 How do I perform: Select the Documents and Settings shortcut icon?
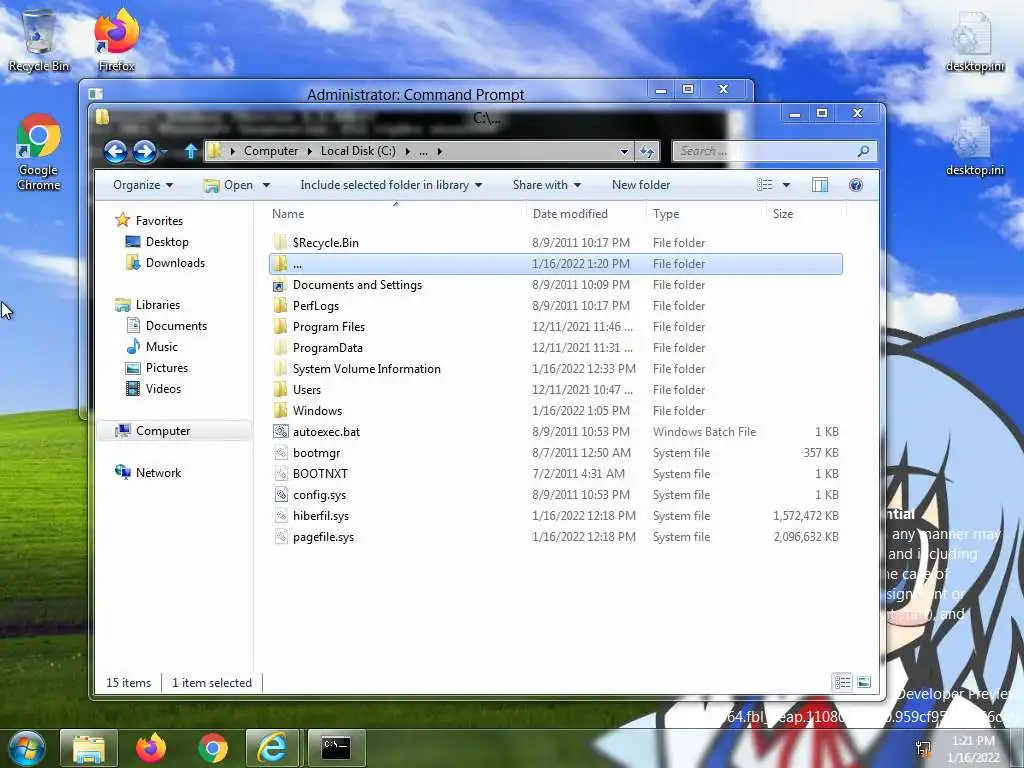(x=280, y=285)
